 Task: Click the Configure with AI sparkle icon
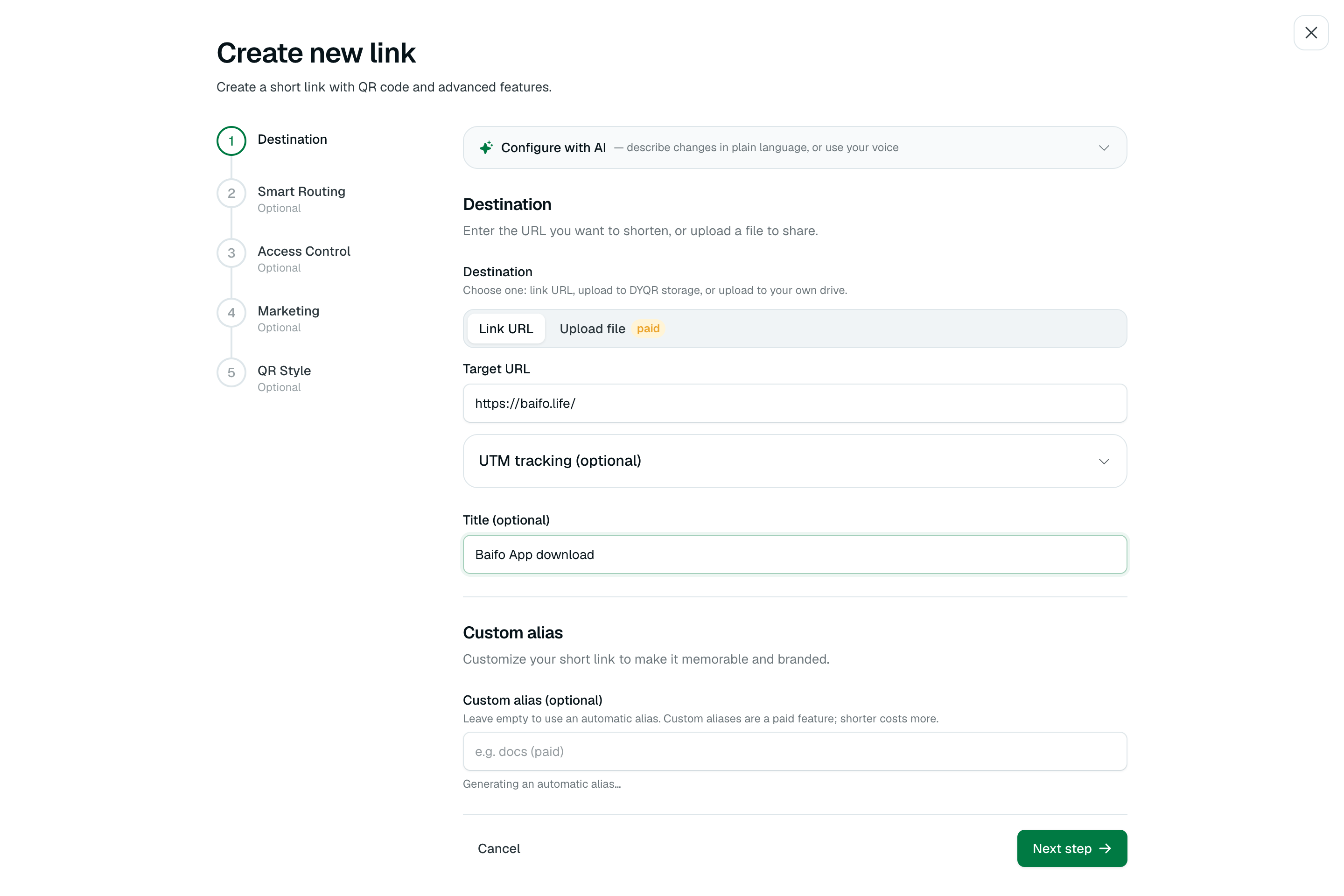pyautogui.click(x=486, y=147)
